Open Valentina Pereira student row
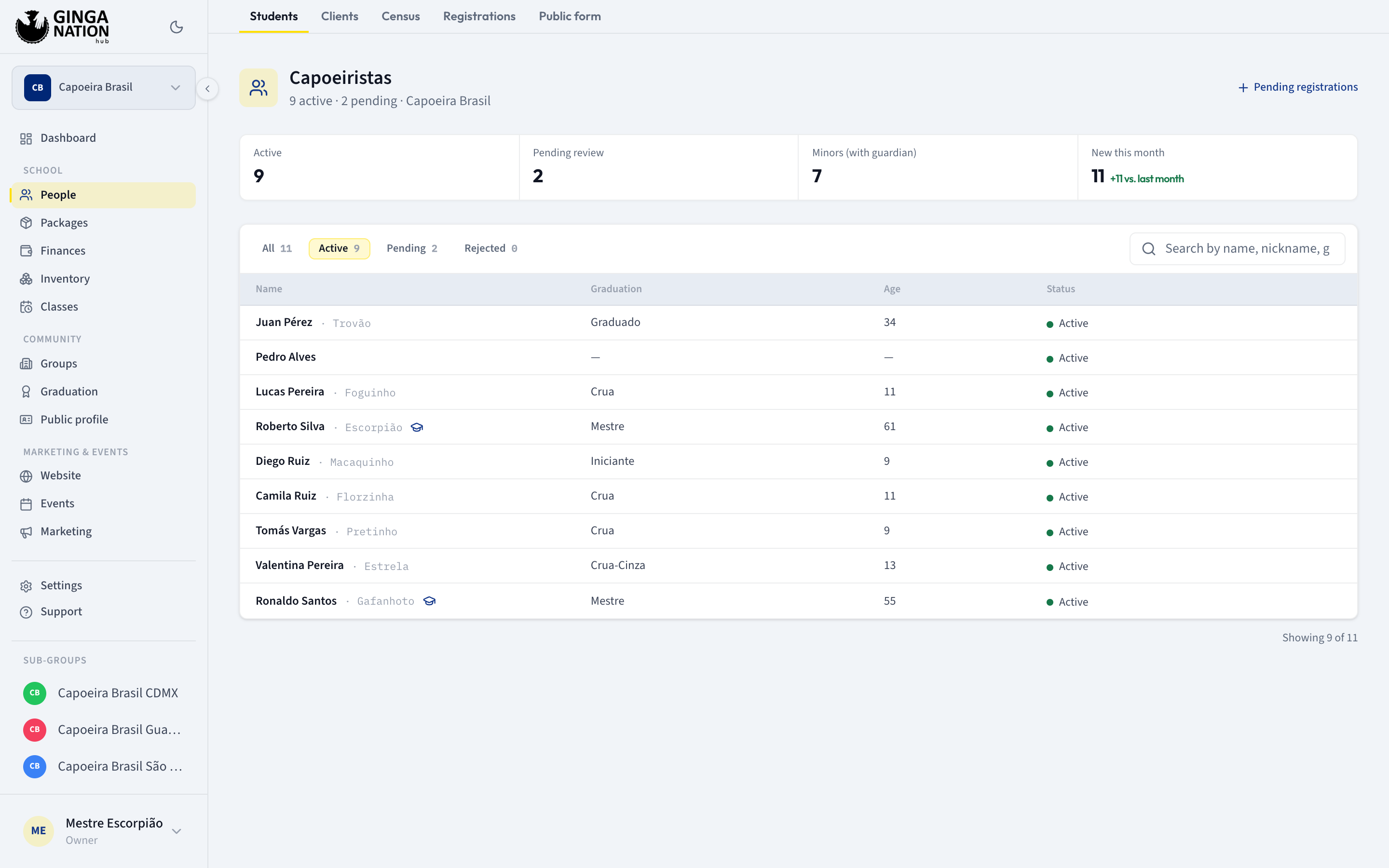The height and width of the screenshot is (868, 1389). click(x=798, y=566)
